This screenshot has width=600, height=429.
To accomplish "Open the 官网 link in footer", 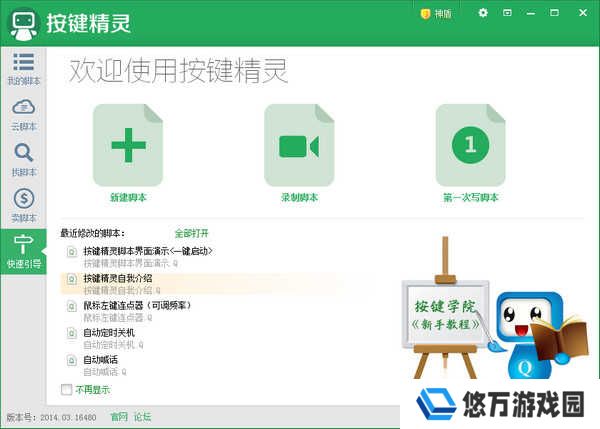I will click(x=119, y=417).
